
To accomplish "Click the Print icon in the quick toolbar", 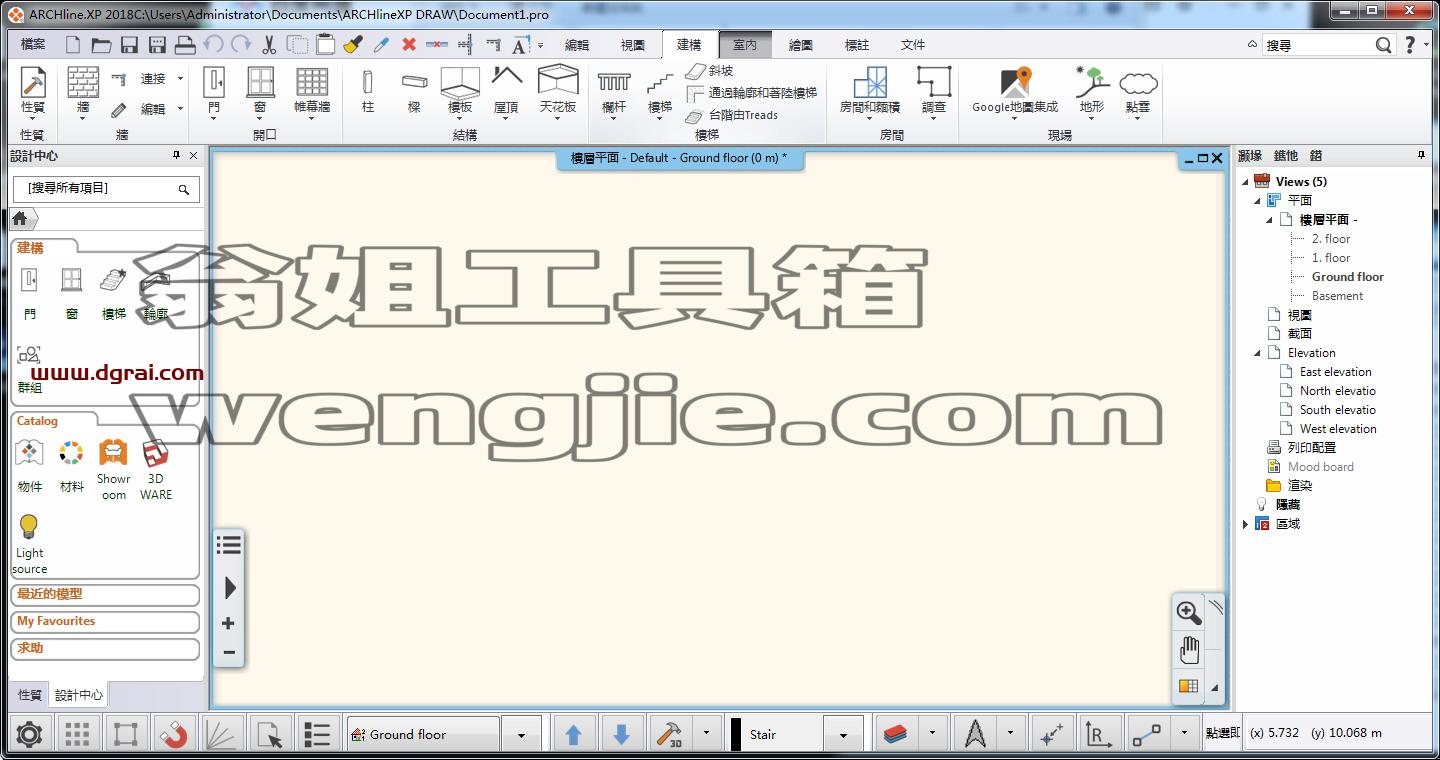I will click(185, 45).
